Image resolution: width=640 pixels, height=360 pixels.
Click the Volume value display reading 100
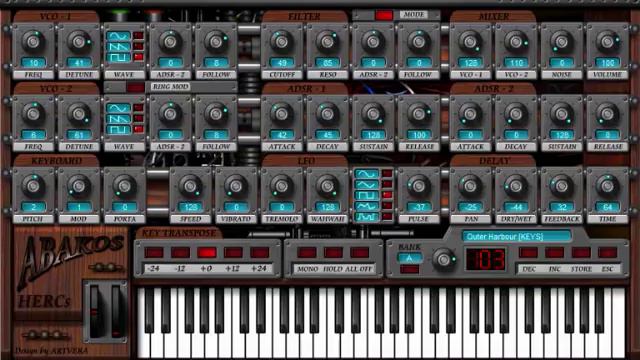click(607, 63)
